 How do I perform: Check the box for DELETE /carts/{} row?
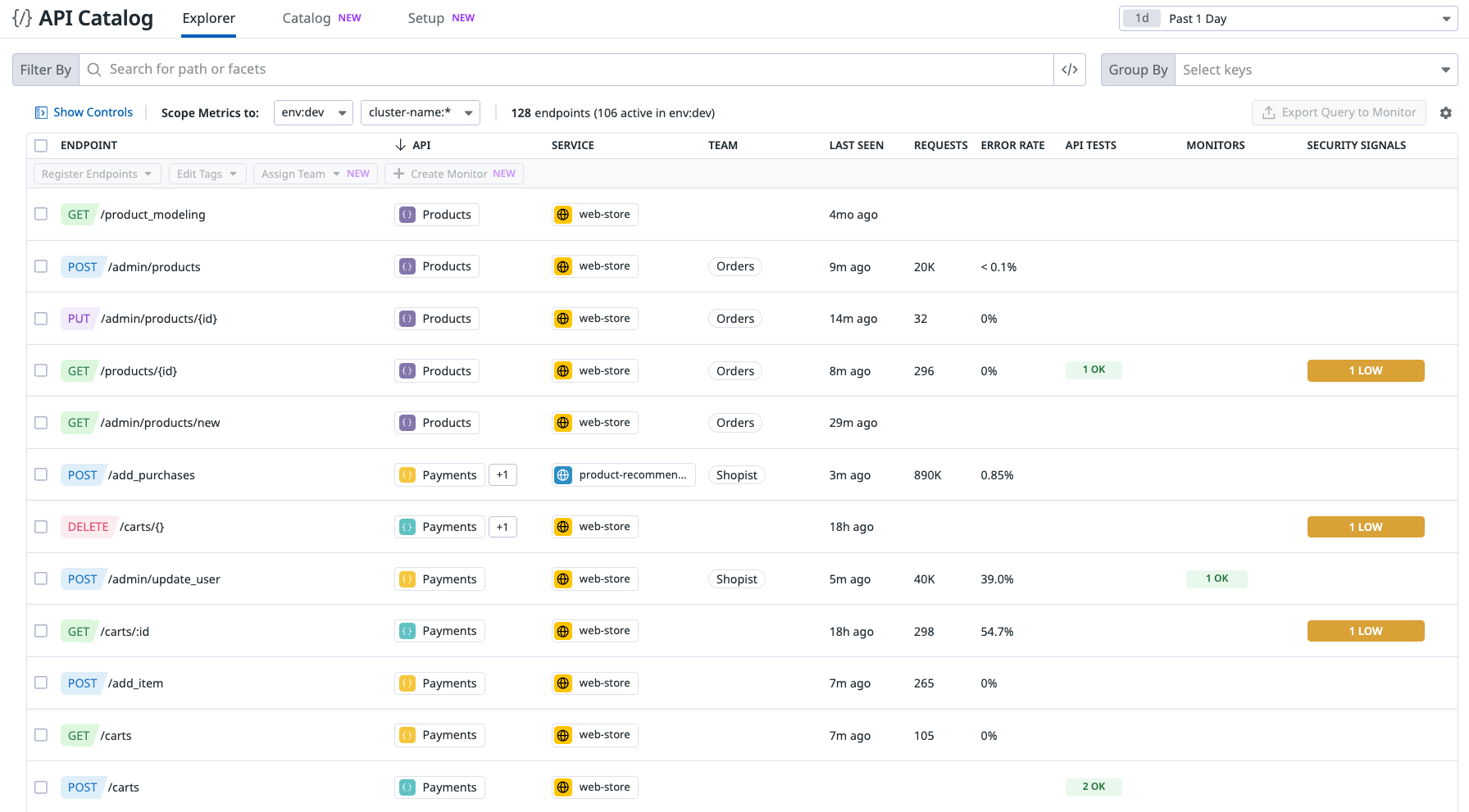(x=41, y=527)
